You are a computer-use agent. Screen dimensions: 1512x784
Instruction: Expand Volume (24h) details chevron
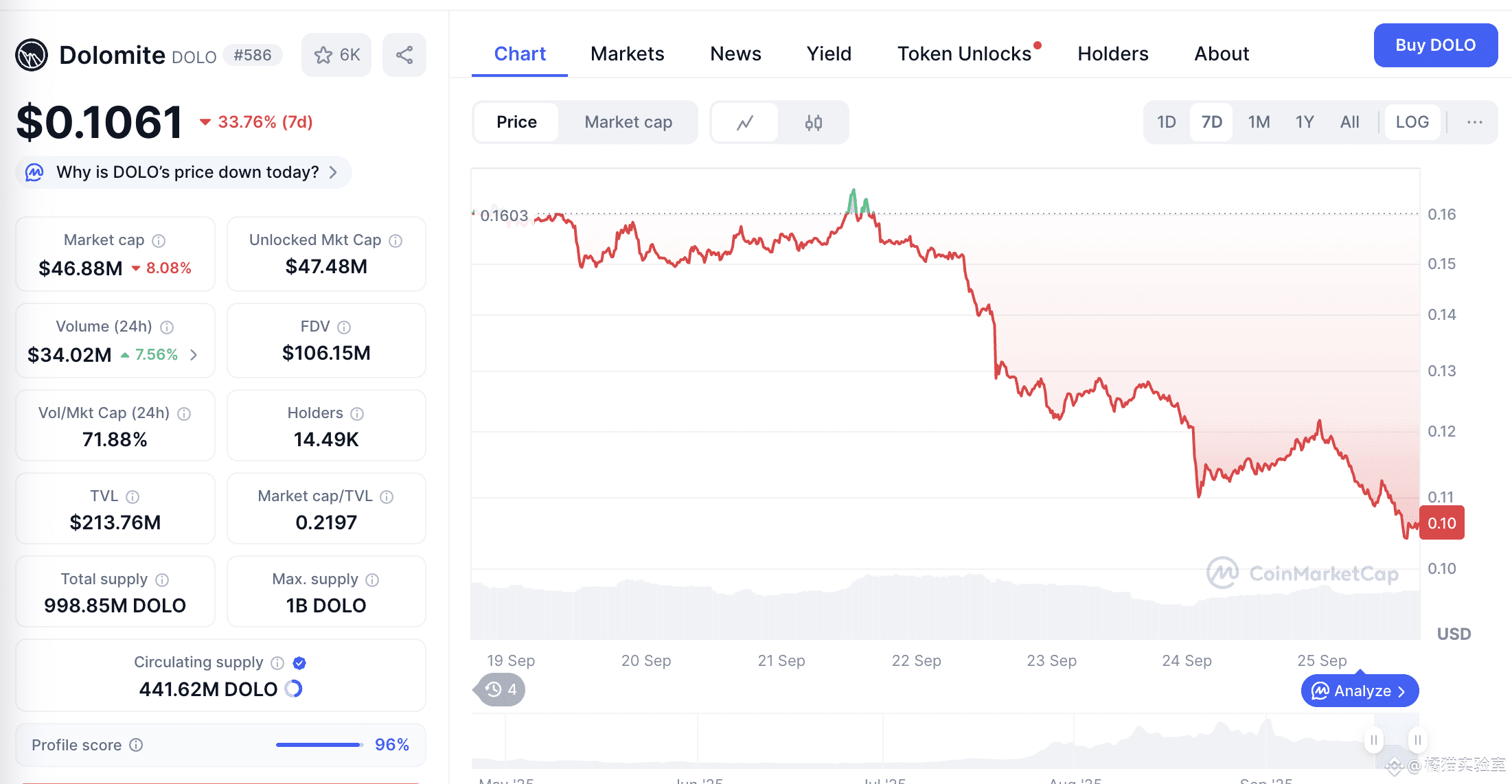click(x=194, y=354)
